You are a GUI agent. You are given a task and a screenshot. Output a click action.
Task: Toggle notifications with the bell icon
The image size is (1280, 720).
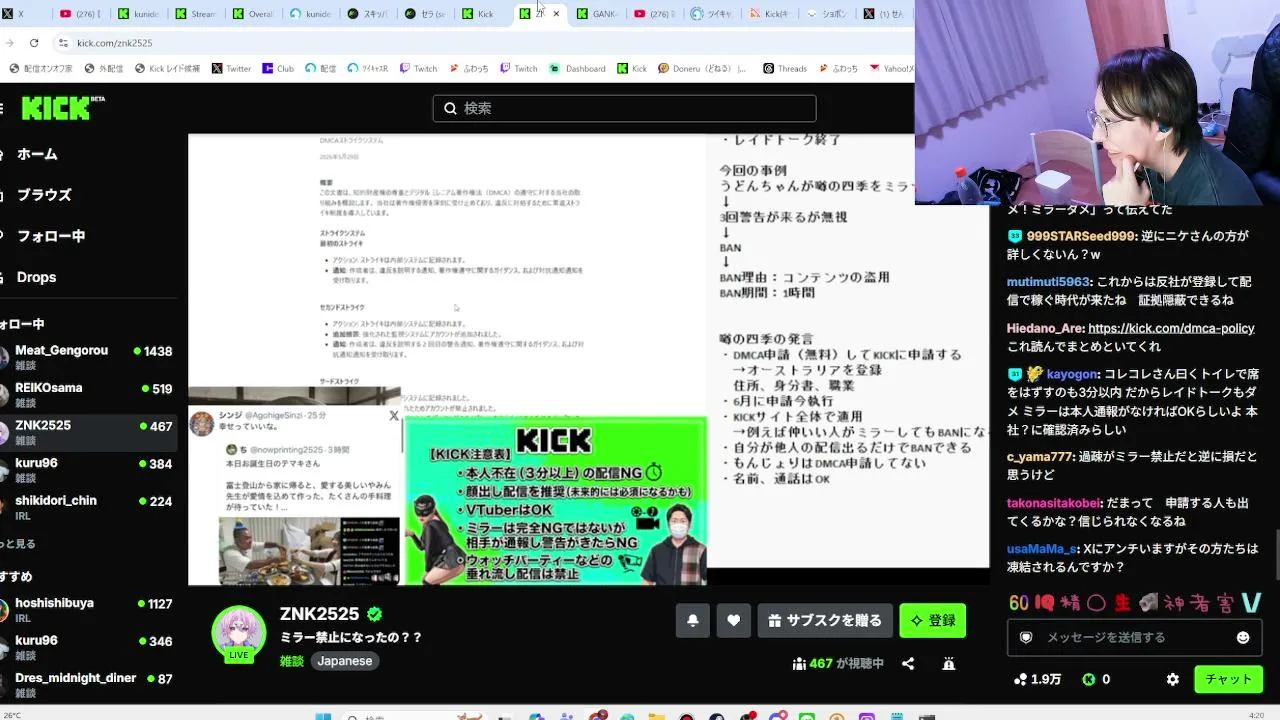[x=693, y=621]
